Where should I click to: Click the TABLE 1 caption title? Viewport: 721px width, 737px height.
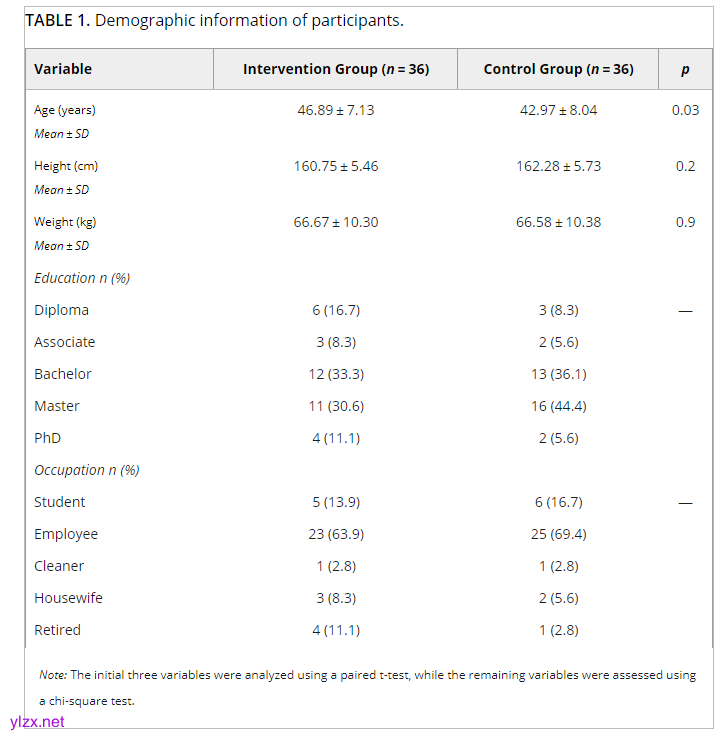click(214, 20)
